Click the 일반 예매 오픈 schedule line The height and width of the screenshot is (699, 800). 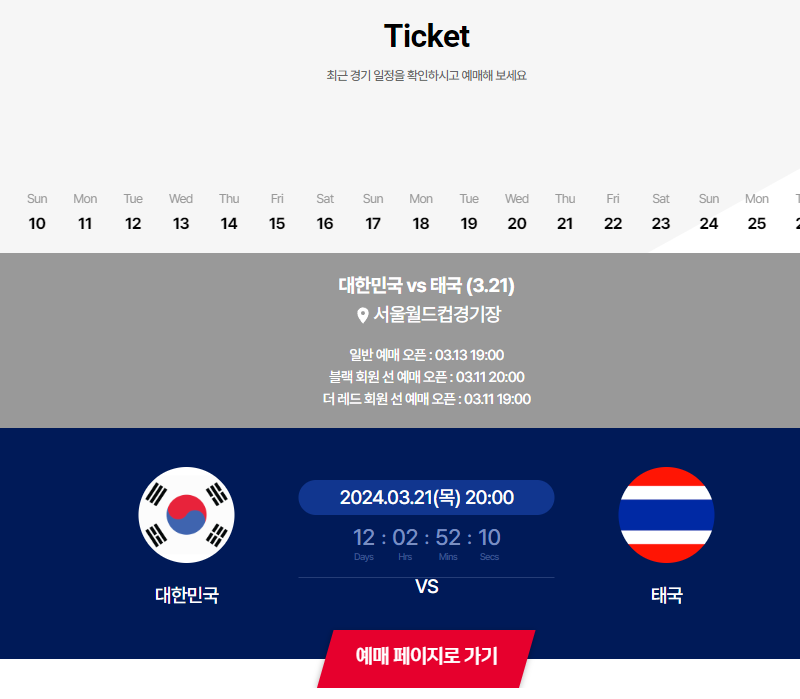pyautogui.click(x=426, y=356)
